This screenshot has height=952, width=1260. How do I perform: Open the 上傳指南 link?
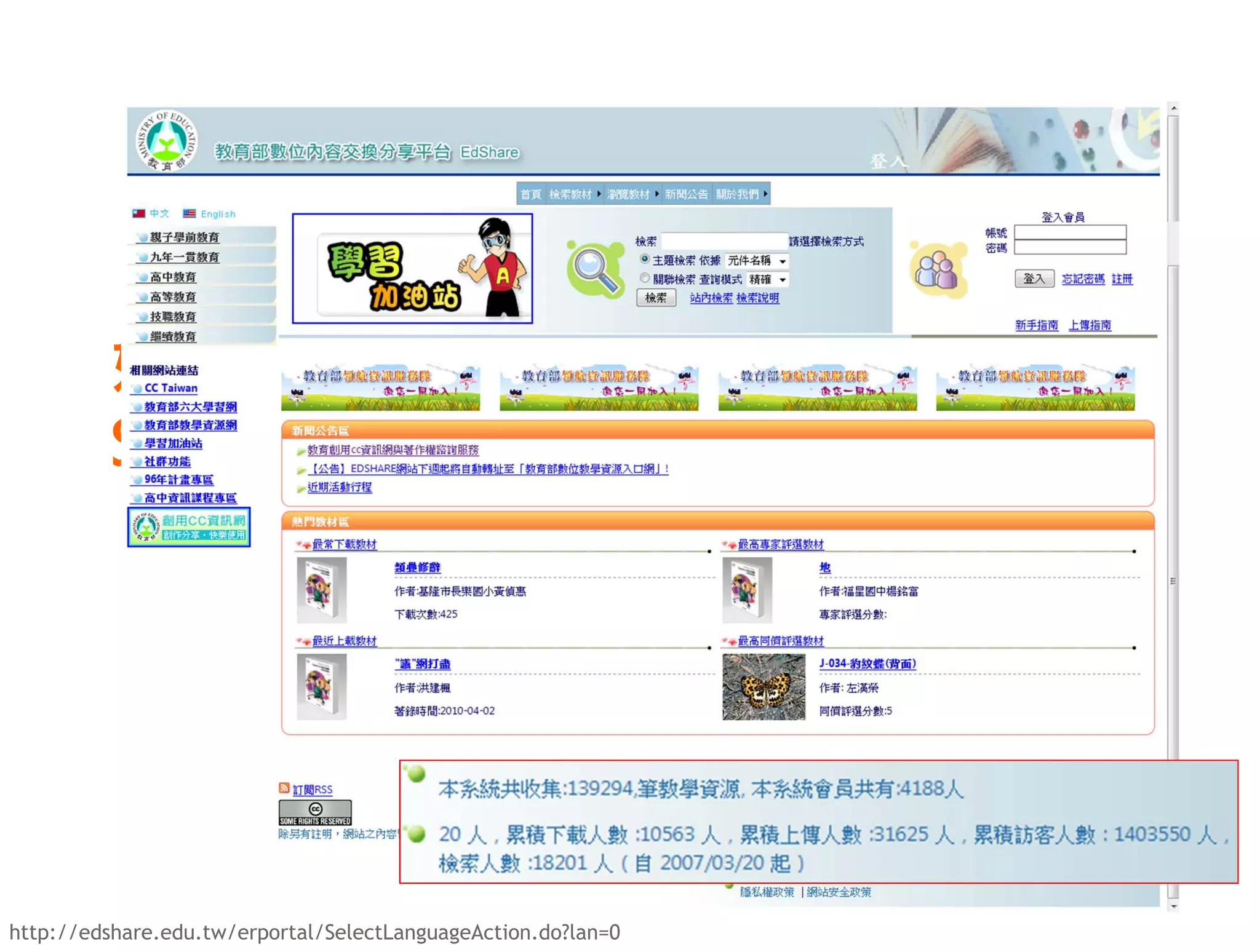tap(1090, 325)
